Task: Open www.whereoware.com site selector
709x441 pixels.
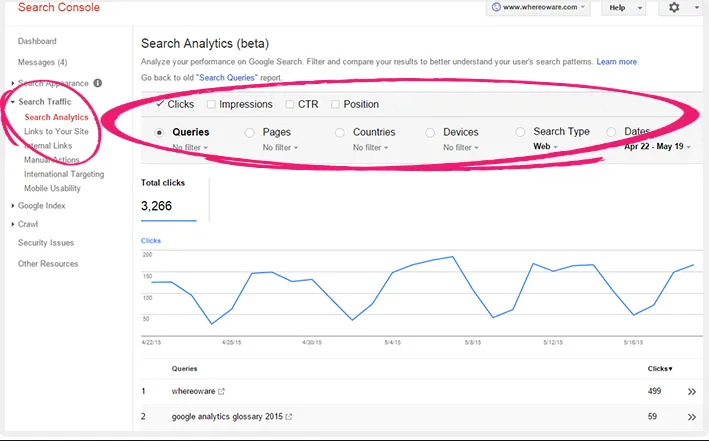Action: 538,7
